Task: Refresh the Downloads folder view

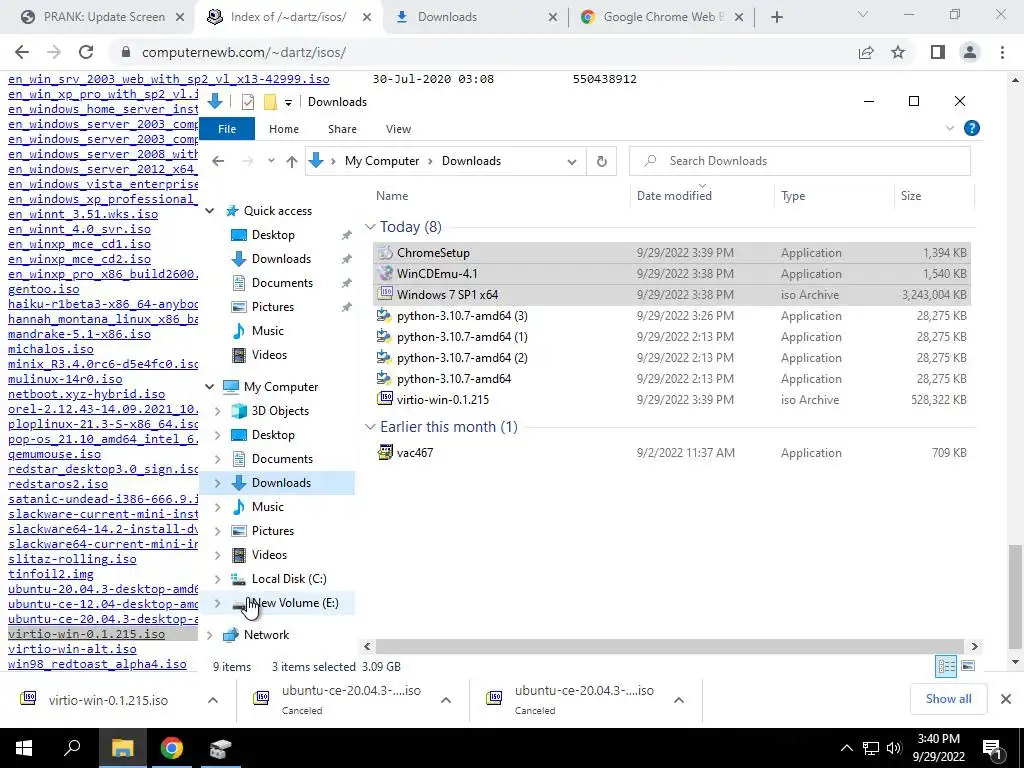Action: (x=601, y=161)
